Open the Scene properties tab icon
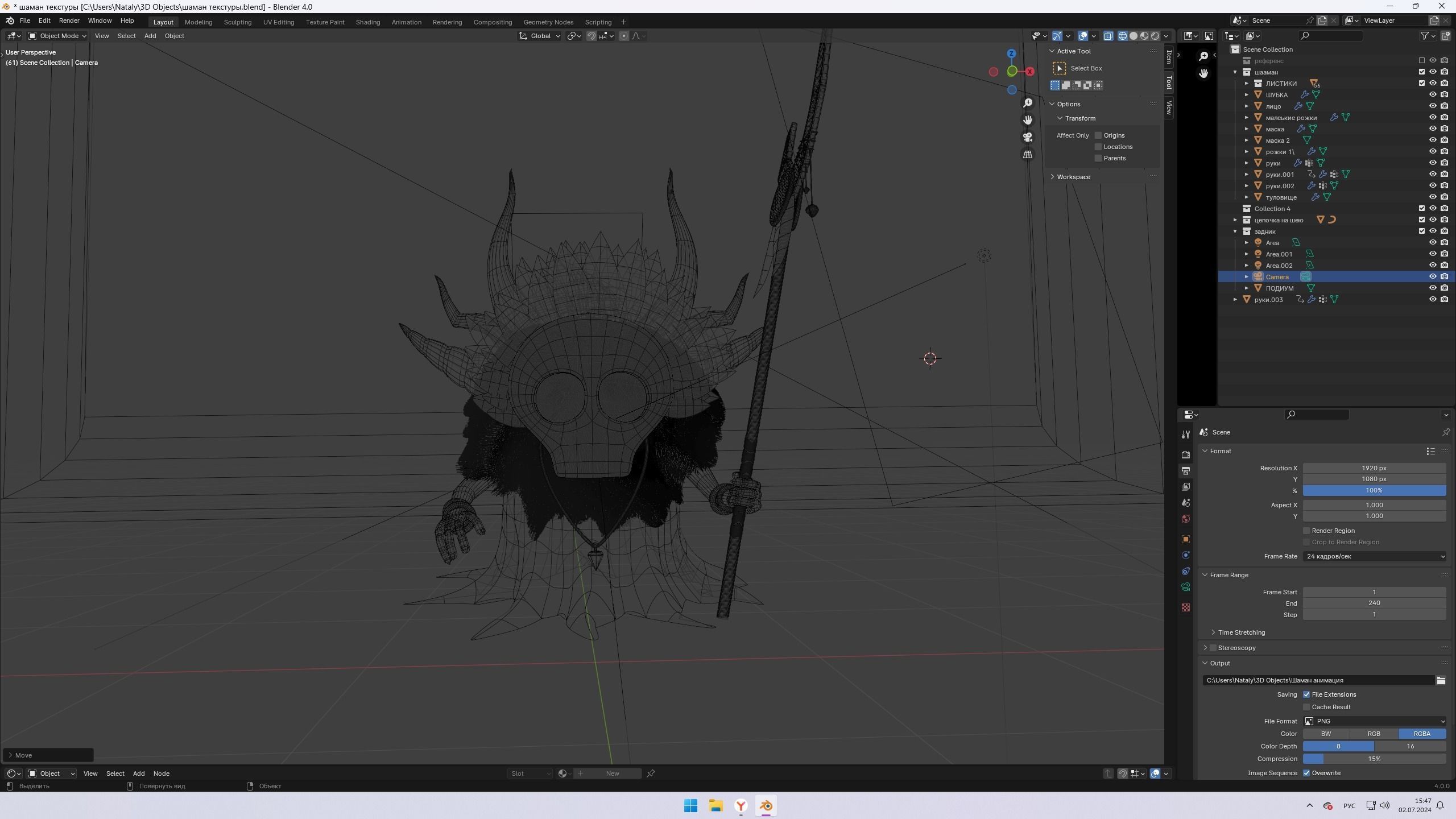Viewport: 1456px width, 819px height. [x=1186, y=503]
